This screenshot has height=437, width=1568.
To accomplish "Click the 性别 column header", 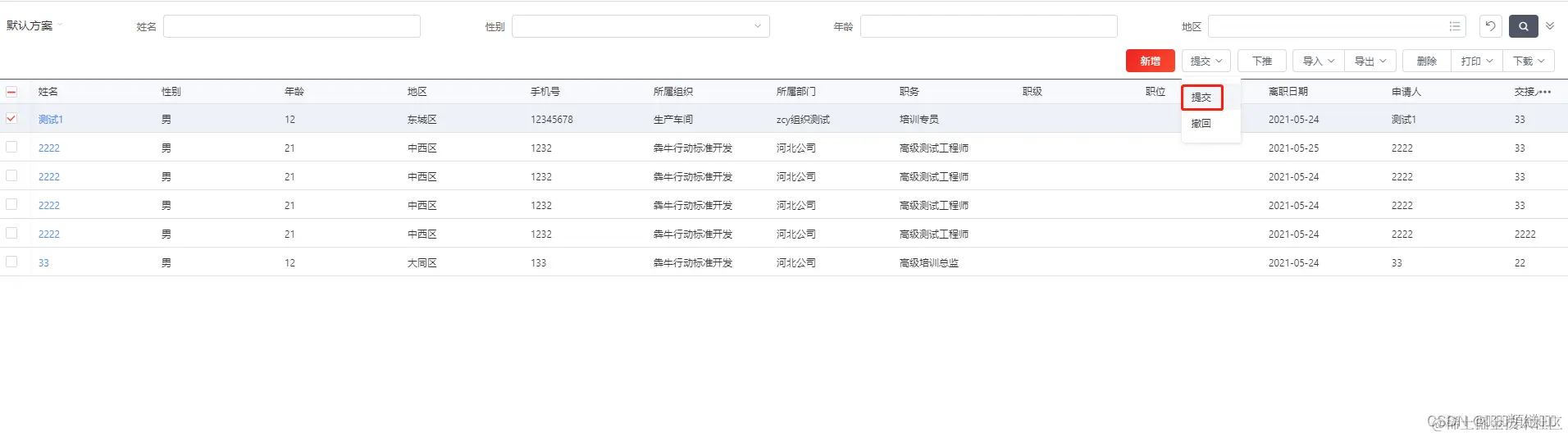I will click(171, 92).
